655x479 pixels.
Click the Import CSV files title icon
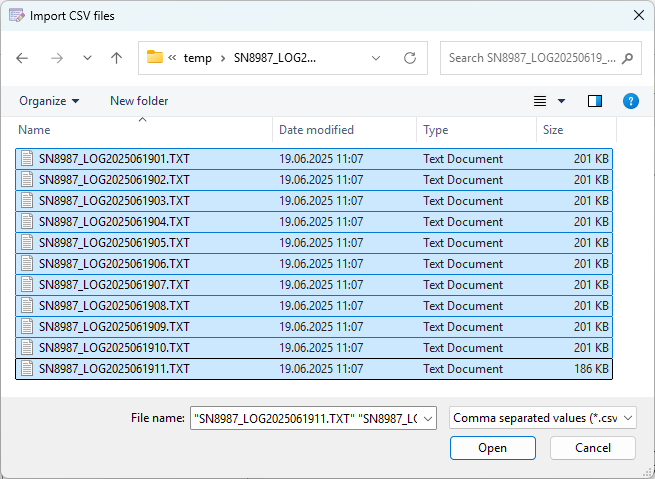pyautogui.click(x=17, y=16)
